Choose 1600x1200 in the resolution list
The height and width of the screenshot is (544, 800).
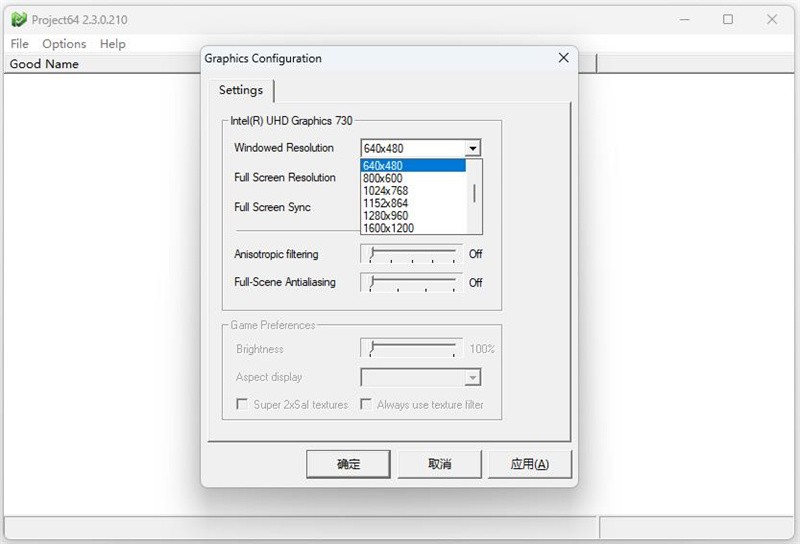click(413, 228)
